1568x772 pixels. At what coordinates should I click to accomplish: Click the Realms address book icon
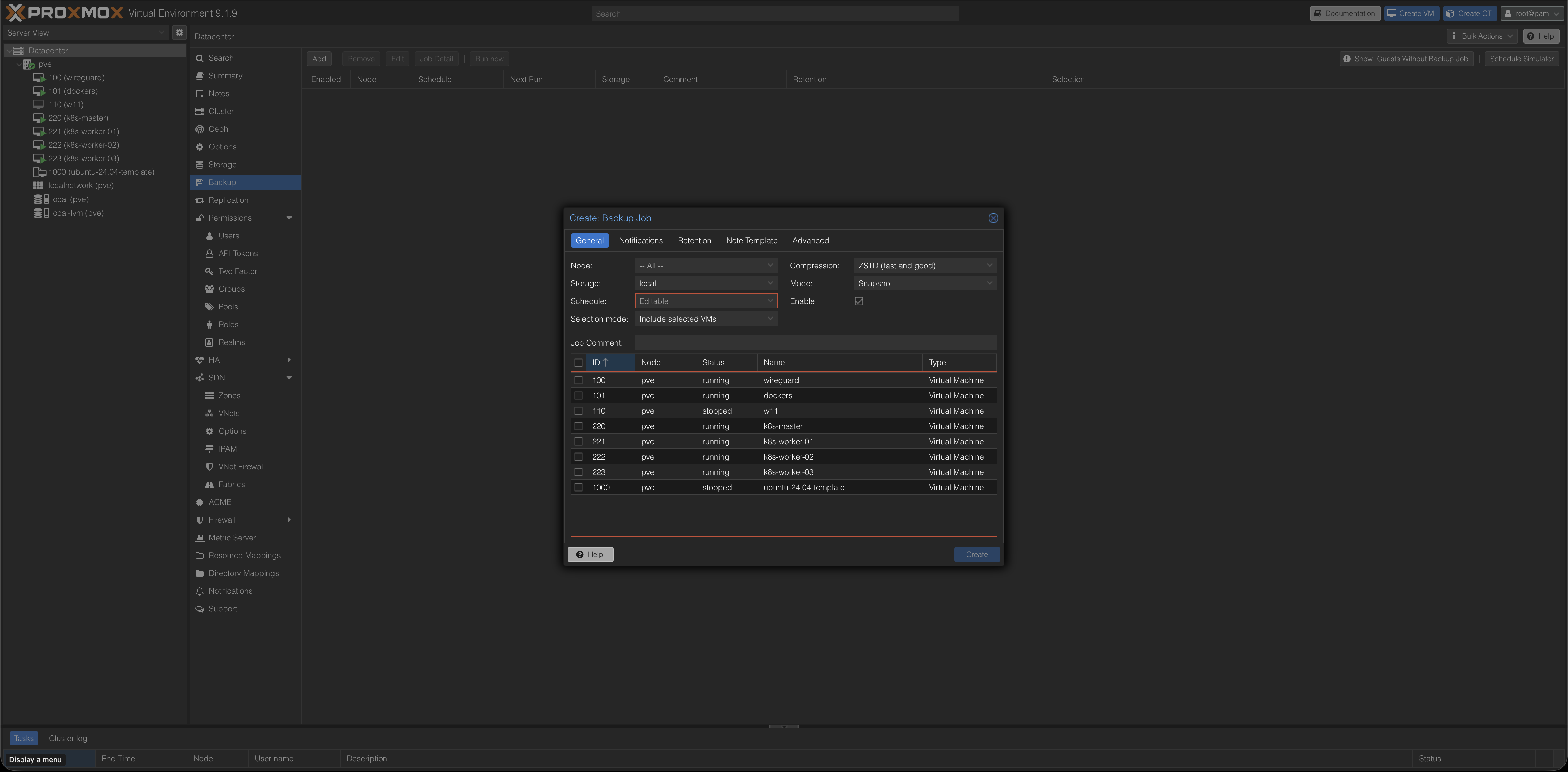[209, 342]
